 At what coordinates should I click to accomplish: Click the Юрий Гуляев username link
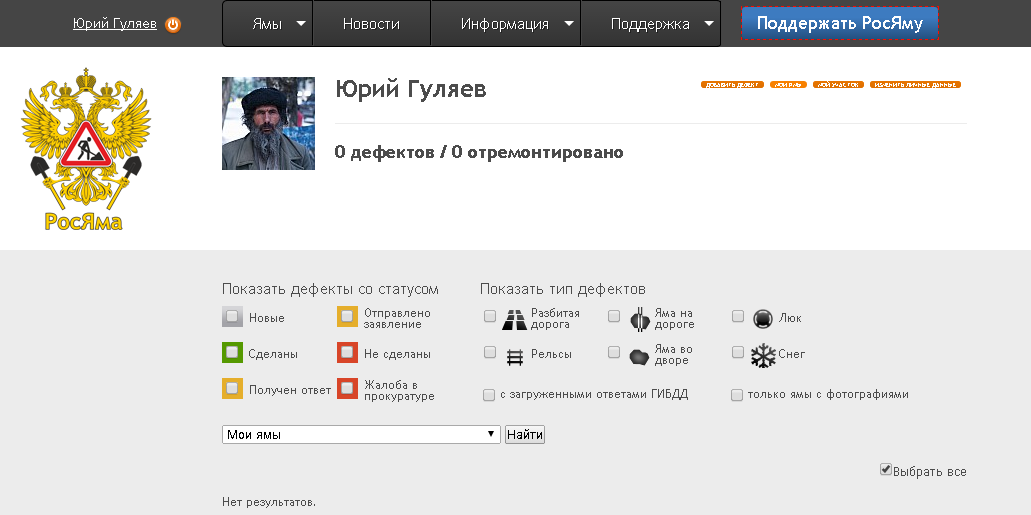coord(115,24)
